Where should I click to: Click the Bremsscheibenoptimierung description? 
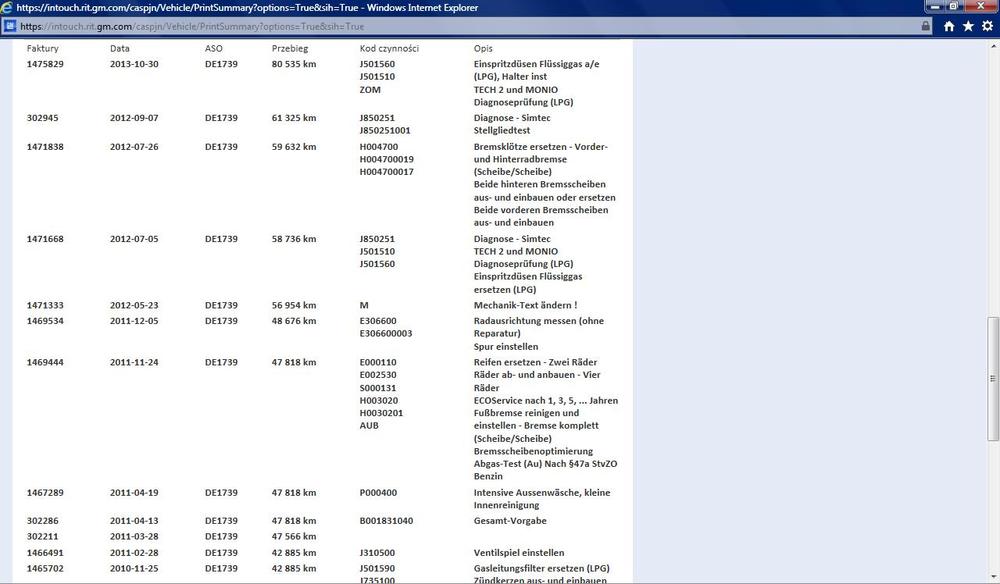[x=533, y=451]
